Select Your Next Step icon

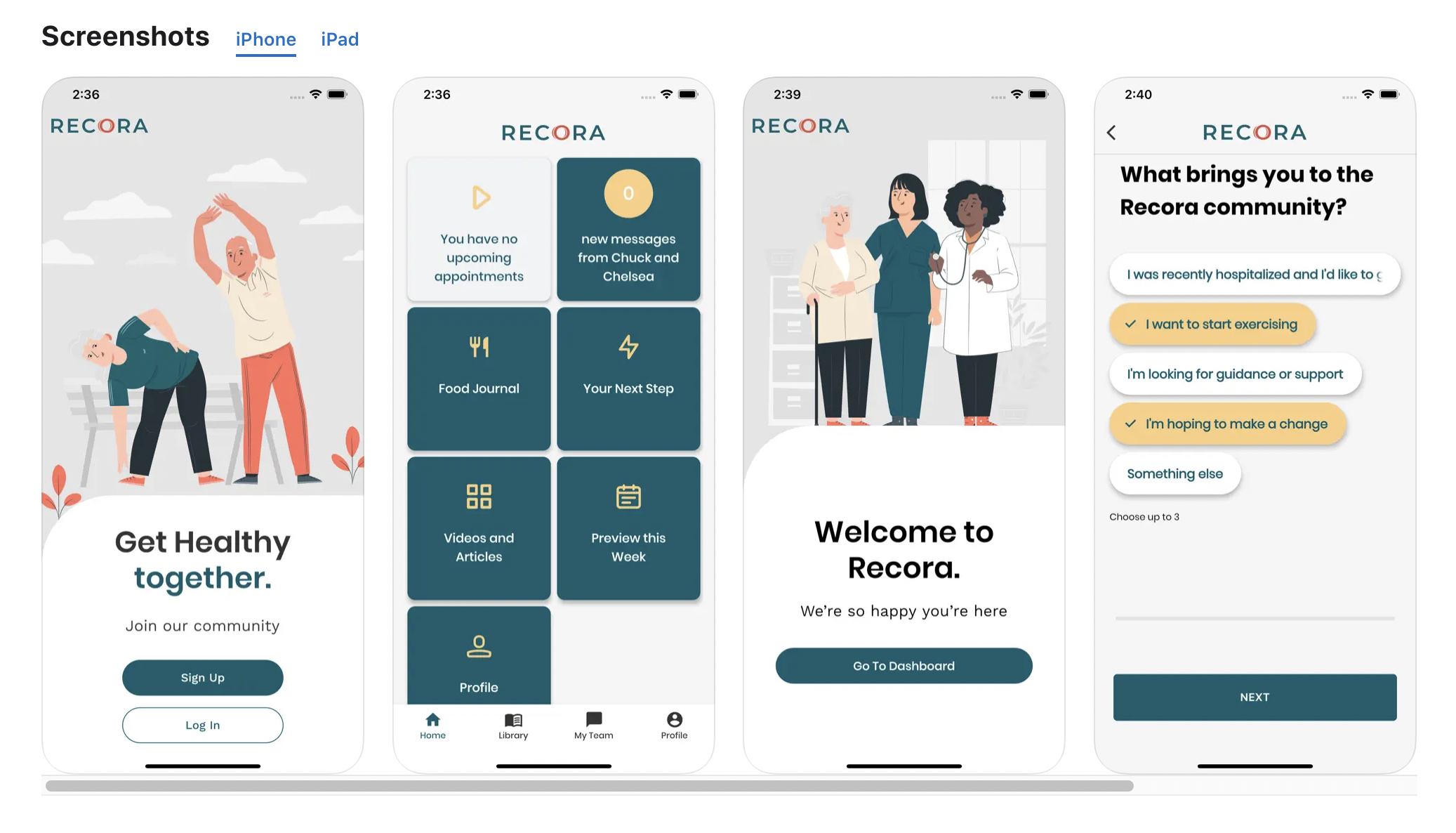(627, 347)
